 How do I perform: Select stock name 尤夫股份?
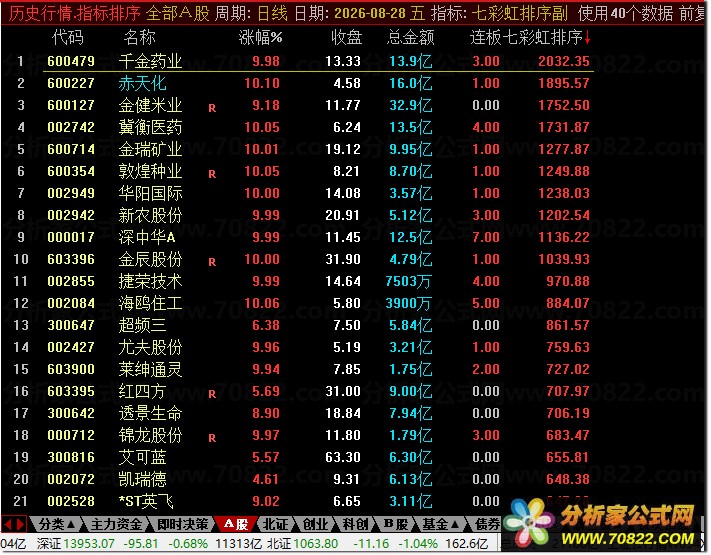150,347
